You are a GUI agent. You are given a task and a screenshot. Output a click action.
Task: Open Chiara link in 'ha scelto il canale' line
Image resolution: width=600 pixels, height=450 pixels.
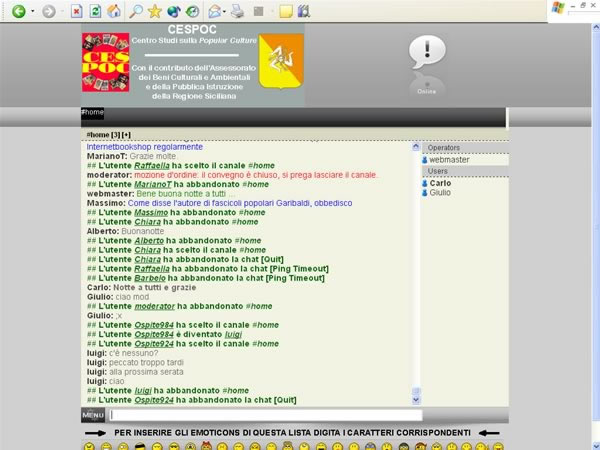(x=147, y=250)
